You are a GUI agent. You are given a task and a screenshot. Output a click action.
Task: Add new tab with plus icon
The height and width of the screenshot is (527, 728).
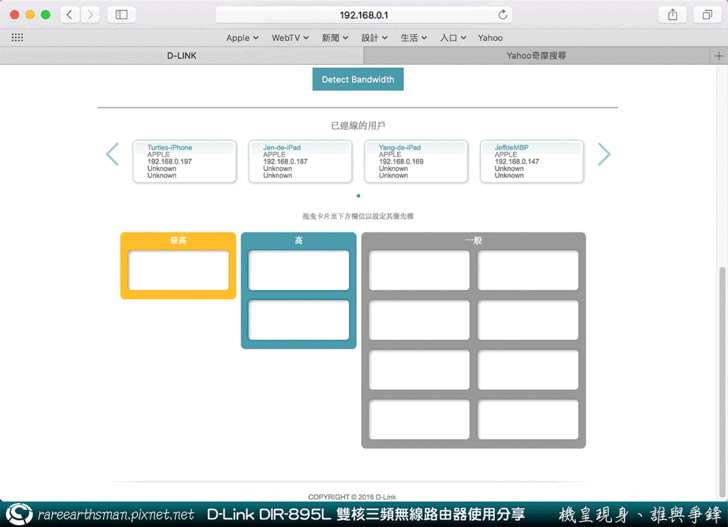(x=719, y=56)
